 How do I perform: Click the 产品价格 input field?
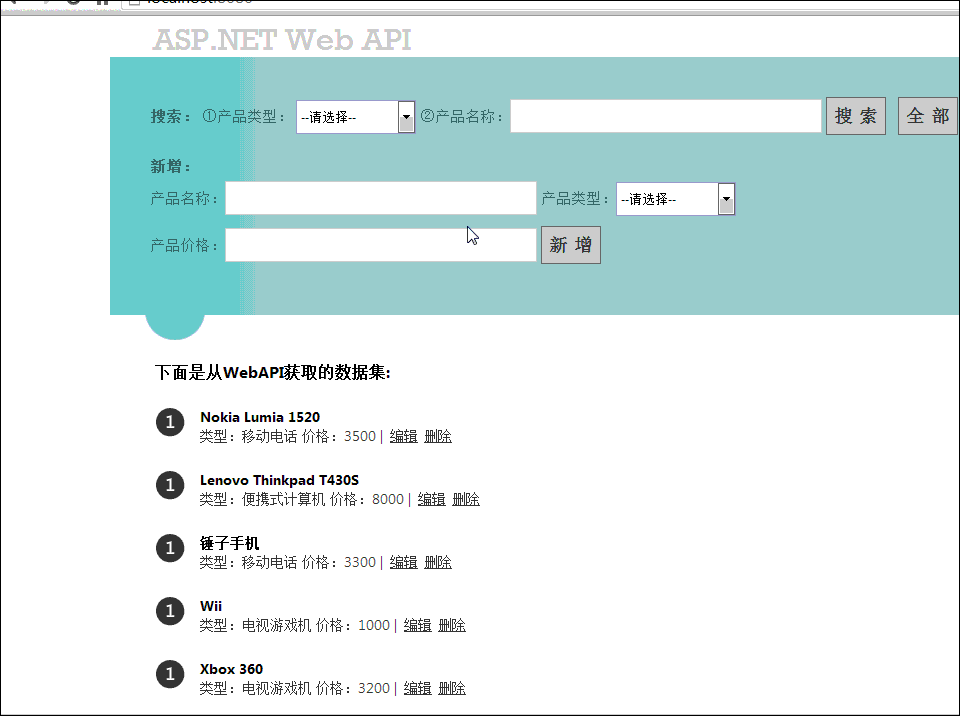[x=380, y=245]
